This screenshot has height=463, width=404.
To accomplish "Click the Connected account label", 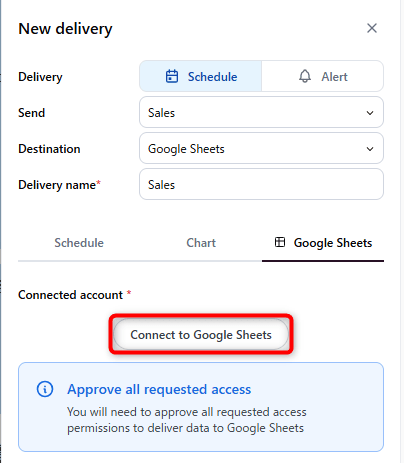I will 70,295.
